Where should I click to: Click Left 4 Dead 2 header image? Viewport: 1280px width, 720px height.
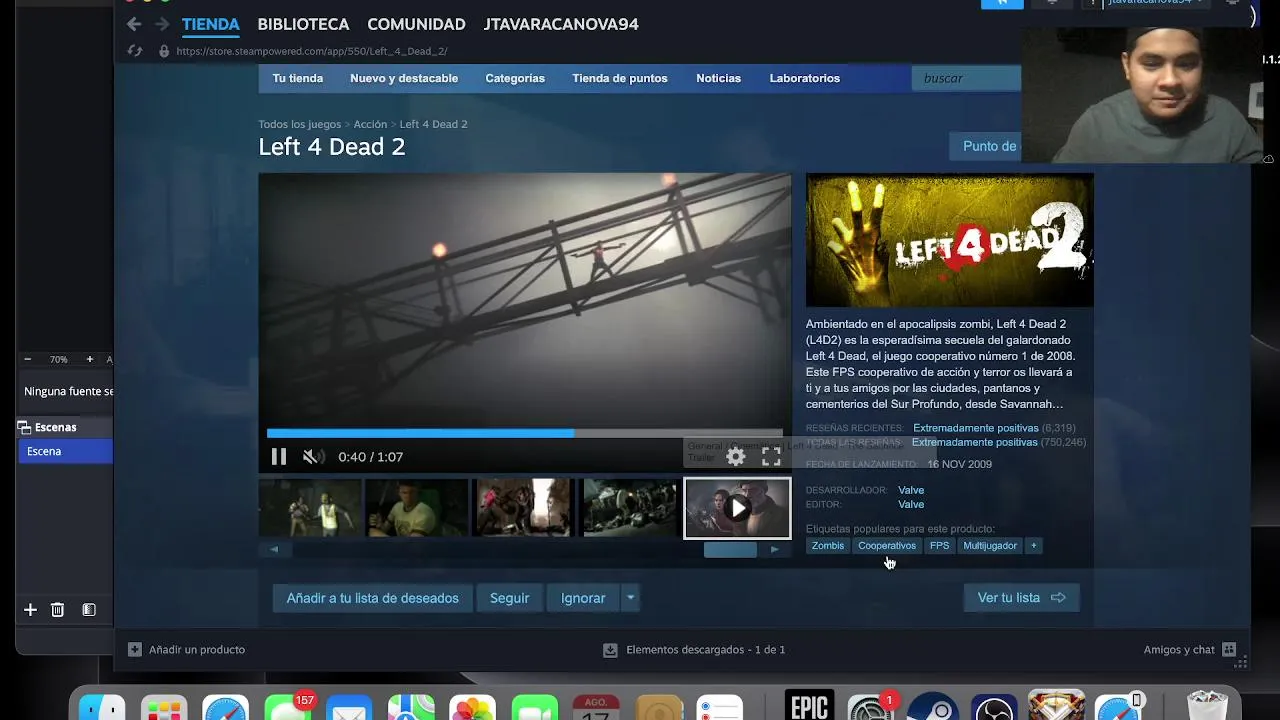click(x=950, y=240)
